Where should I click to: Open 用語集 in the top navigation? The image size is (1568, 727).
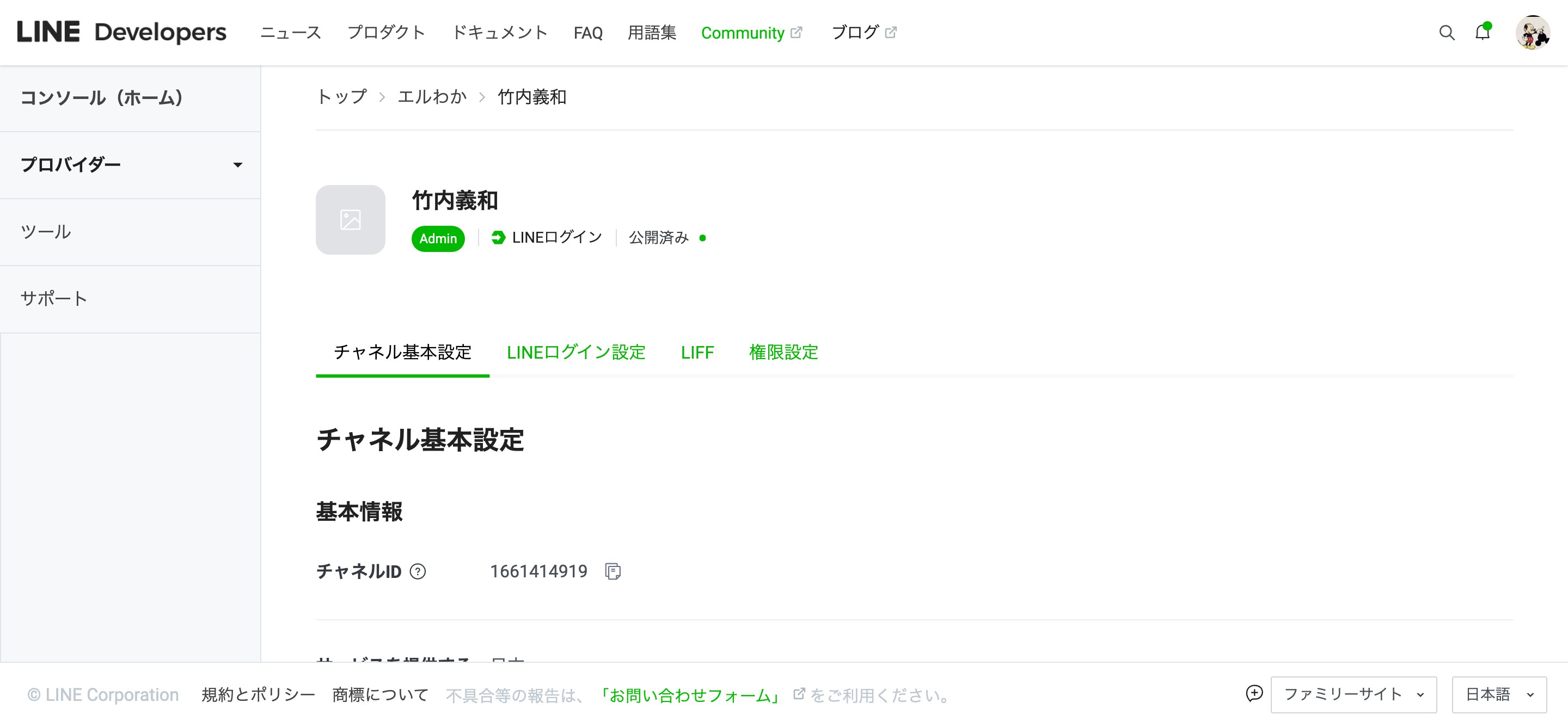(652, 32)
